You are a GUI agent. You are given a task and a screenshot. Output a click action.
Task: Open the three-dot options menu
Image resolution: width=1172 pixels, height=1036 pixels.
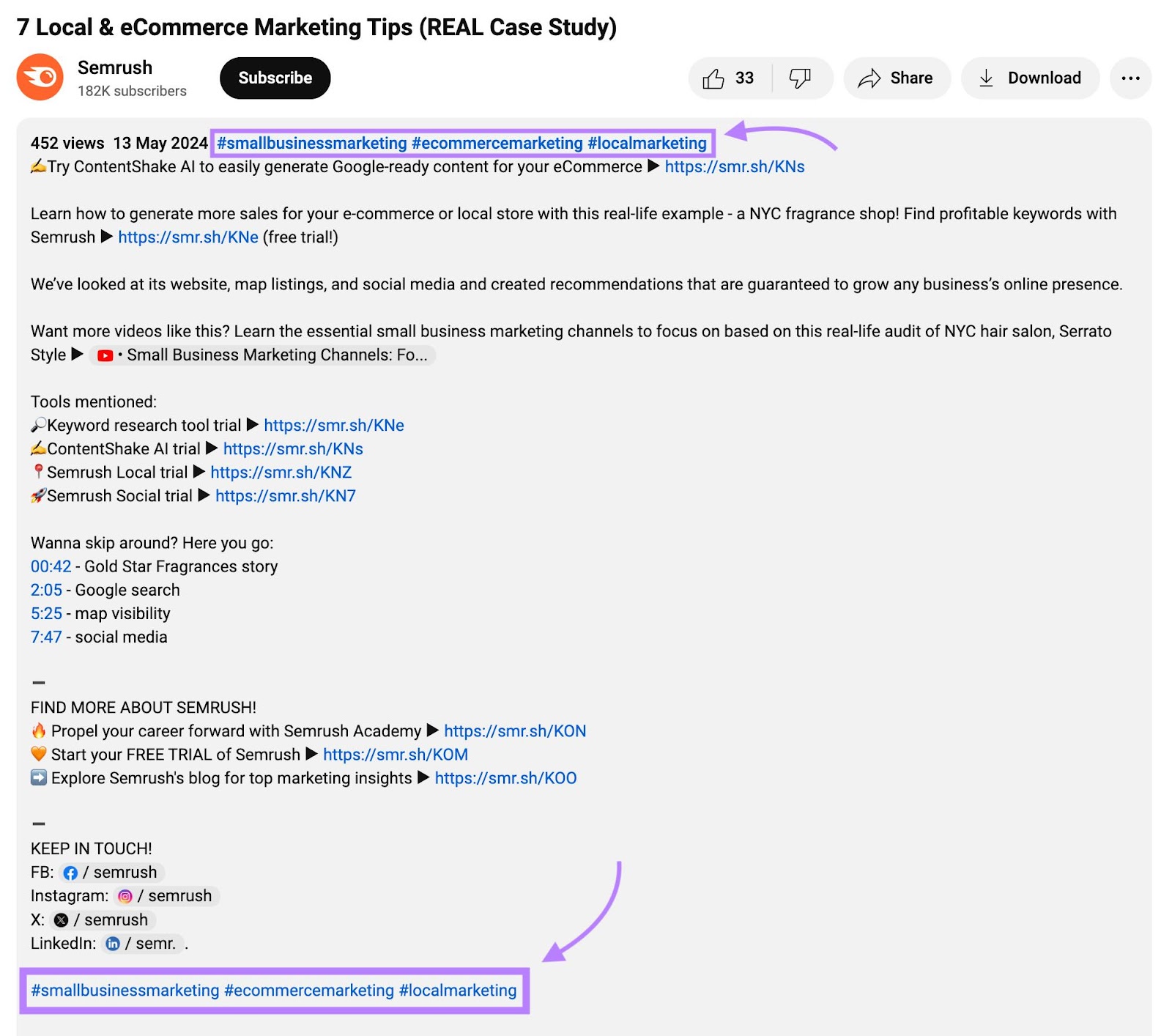pos(1130,78)
